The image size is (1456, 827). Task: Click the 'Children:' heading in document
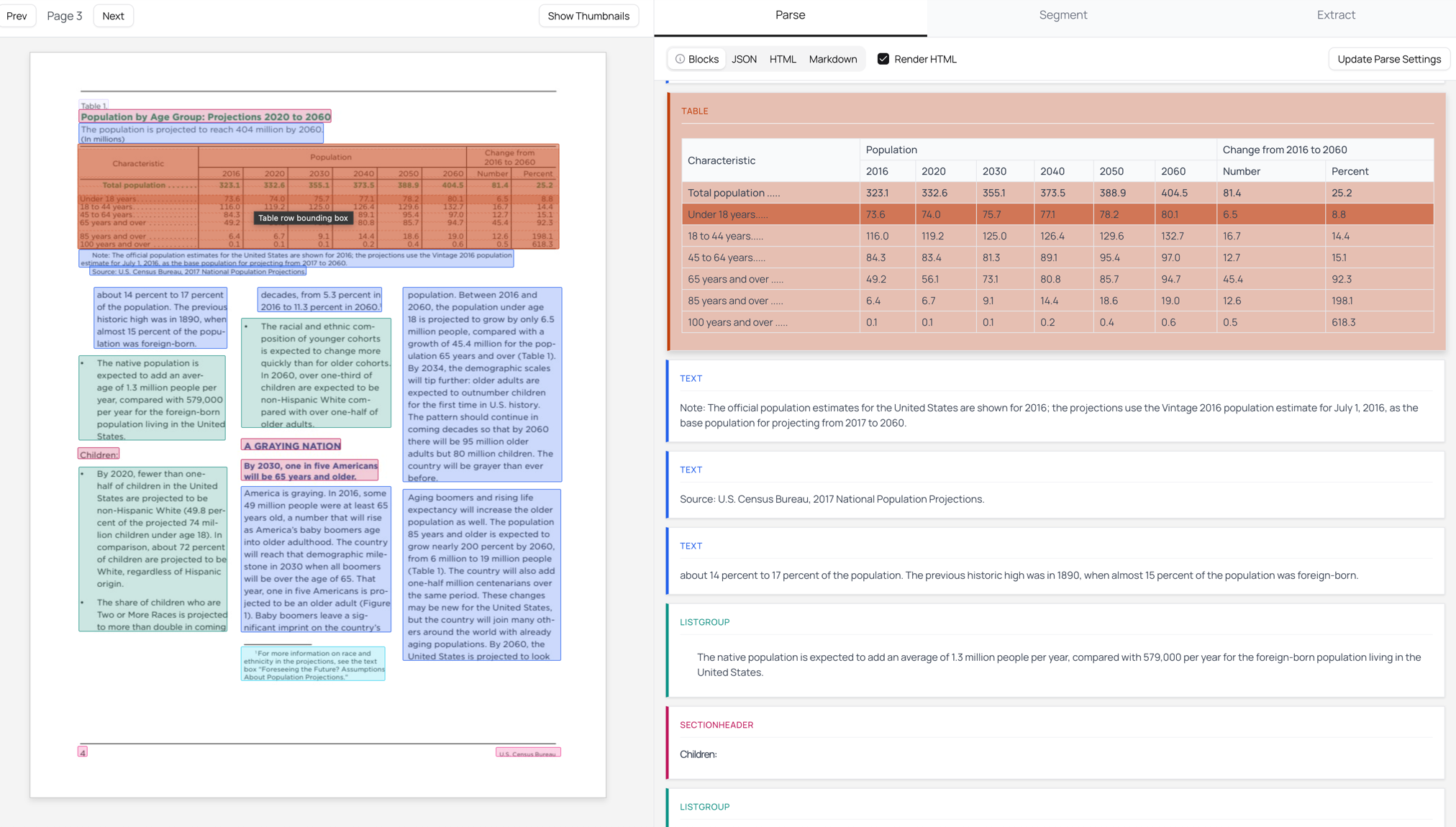tap(99, 454)
